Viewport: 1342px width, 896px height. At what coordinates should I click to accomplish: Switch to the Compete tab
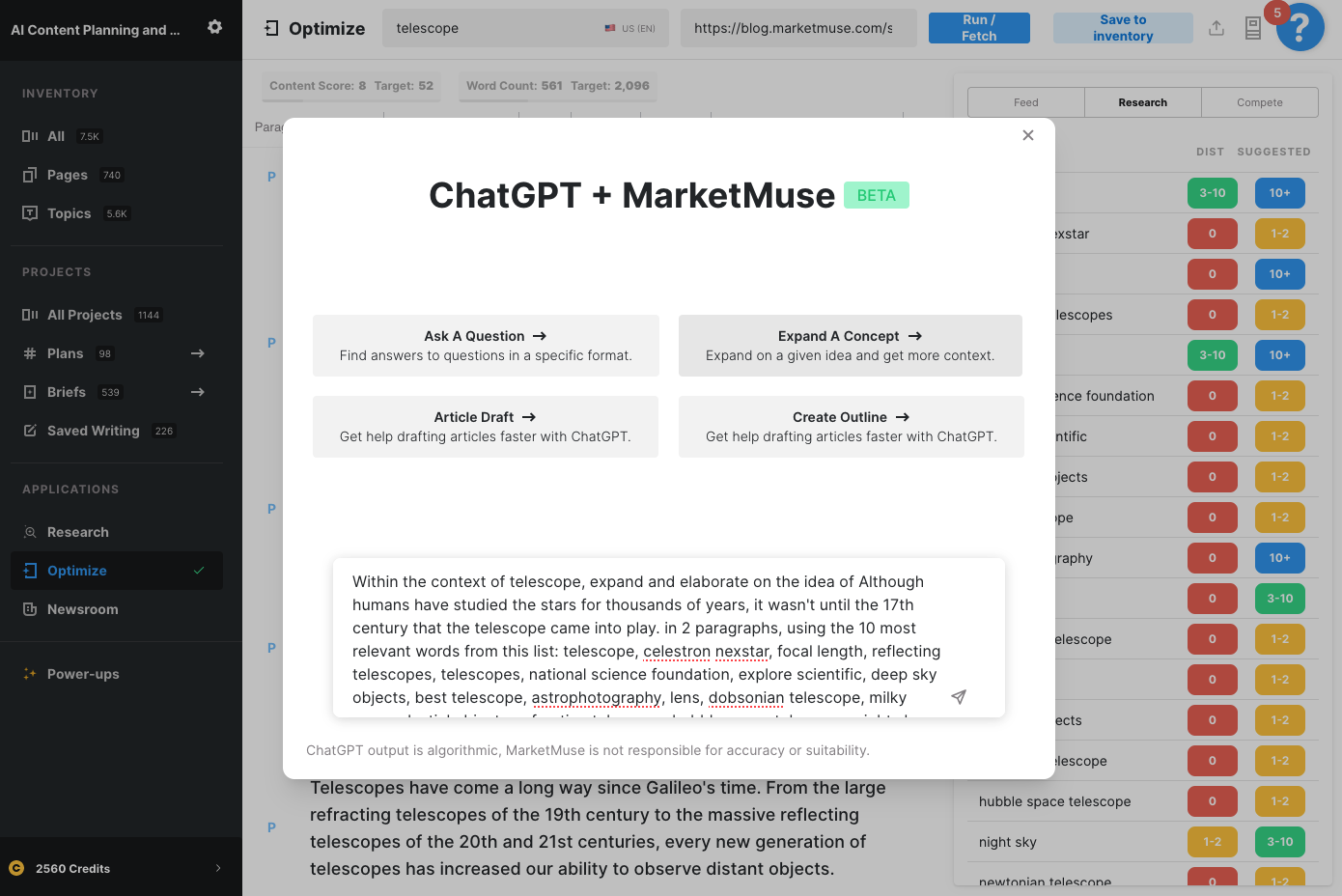coord(1260,102)
